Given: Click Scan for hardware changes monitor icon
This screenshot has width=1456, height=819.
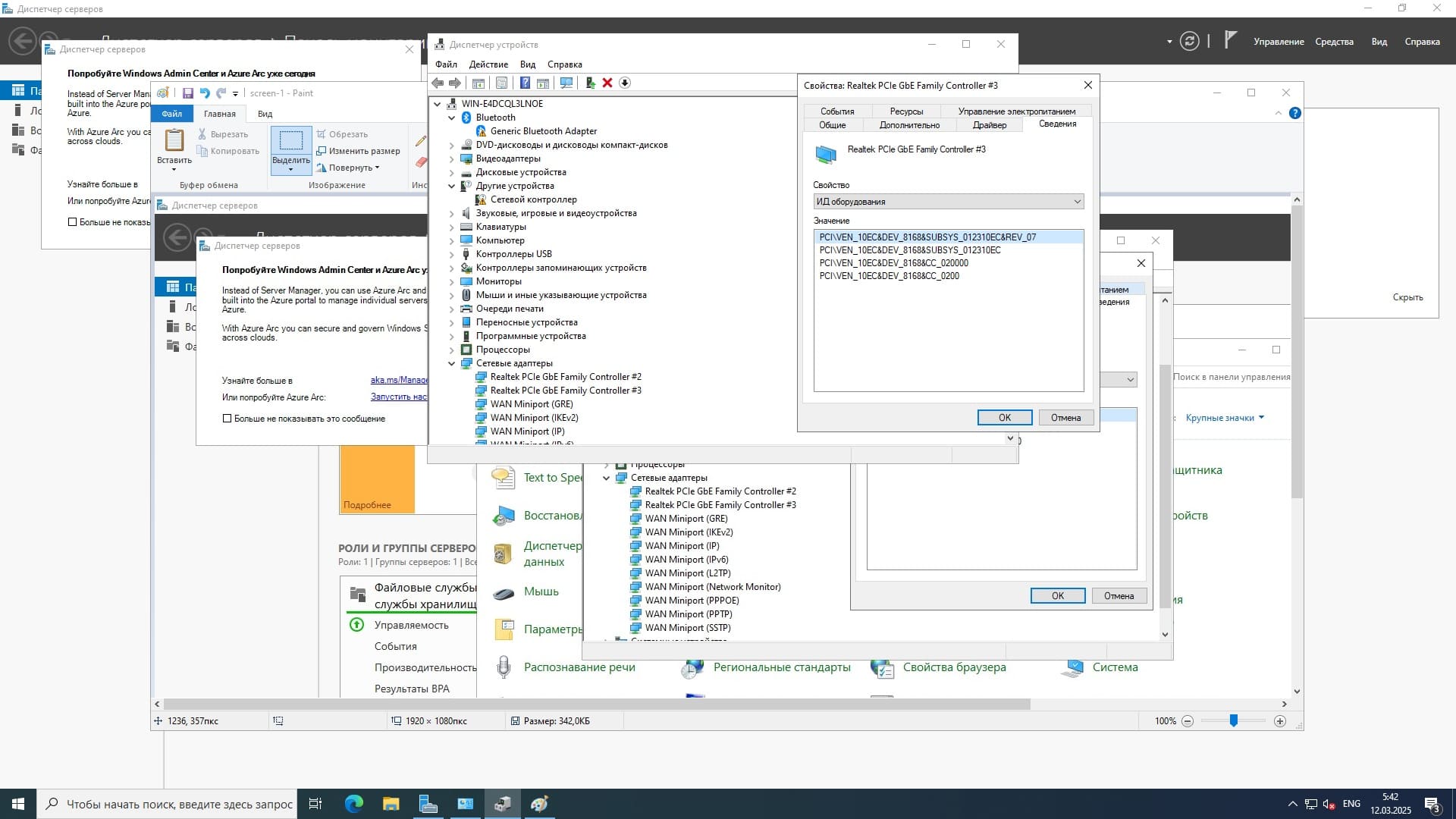Looking at the screenshot, I should (x=566, y=83).
